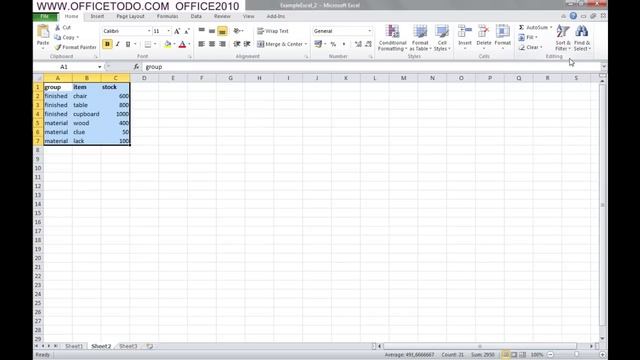This screenshot has height=360, width=640.
Task: Click Wrap Text
Action: (273, 31)
